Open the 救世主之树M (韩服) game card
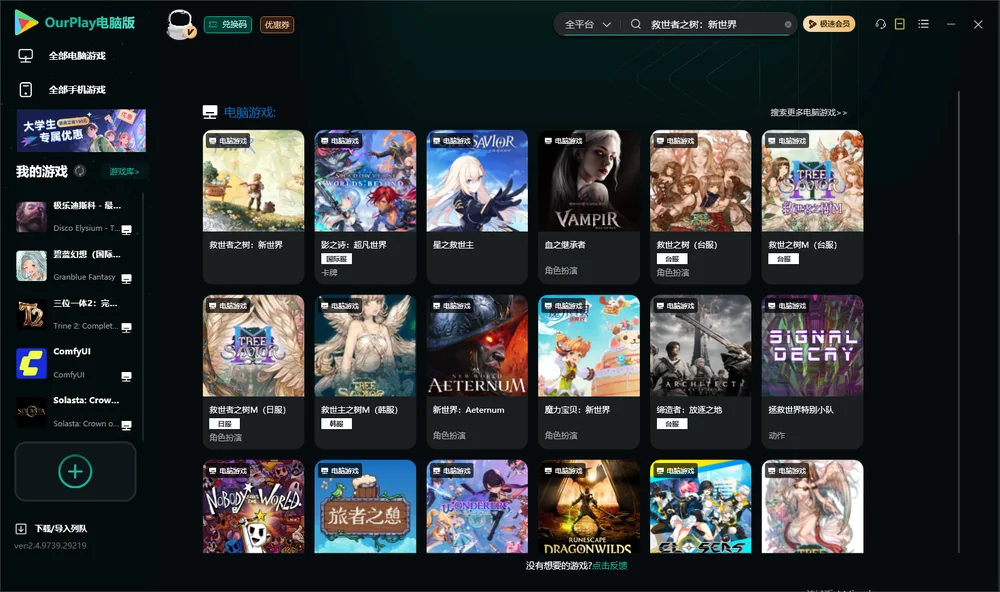 (x=365, y=372)
